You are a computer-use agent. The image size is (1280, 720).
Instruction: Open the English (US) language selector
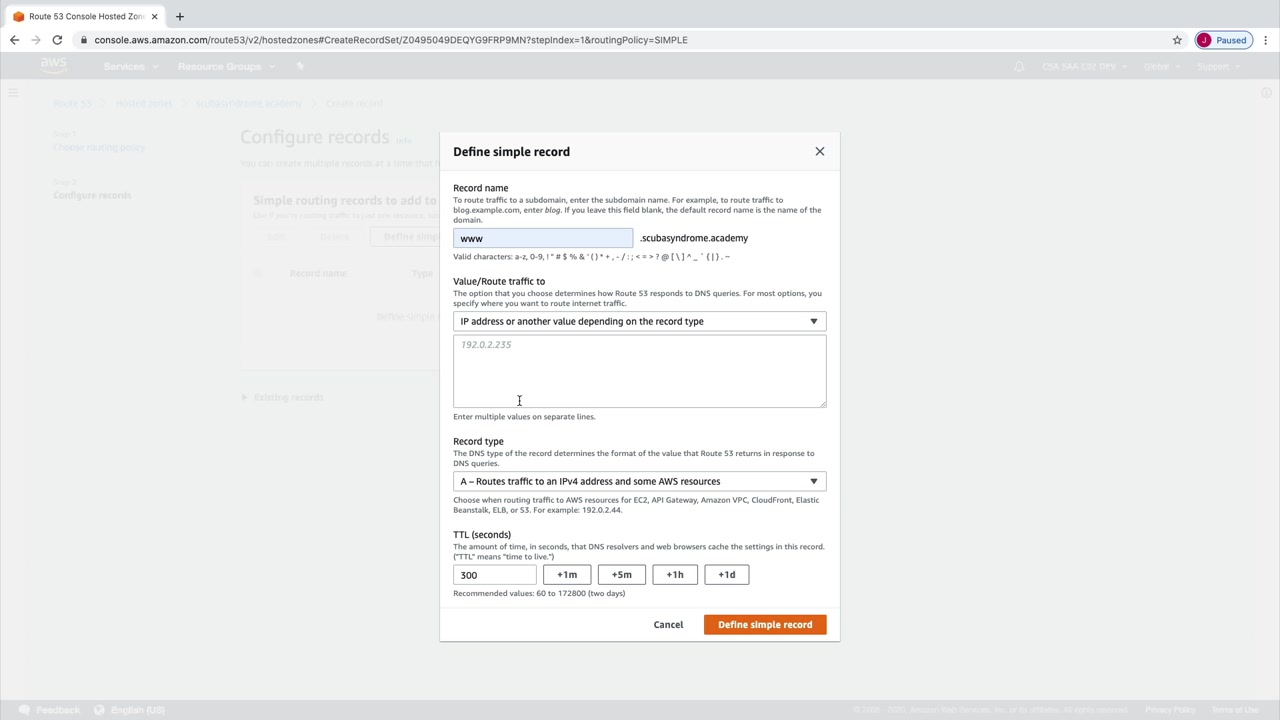point(130,710)
